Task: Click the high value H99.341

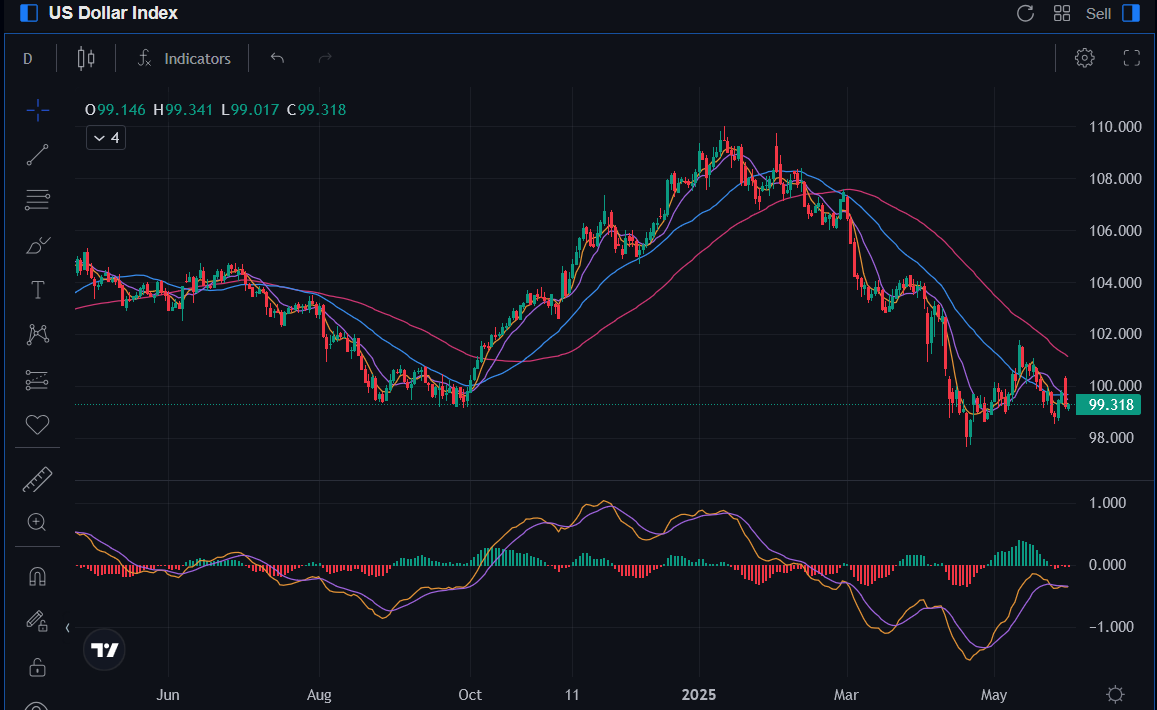Action: tap(183, 110)
